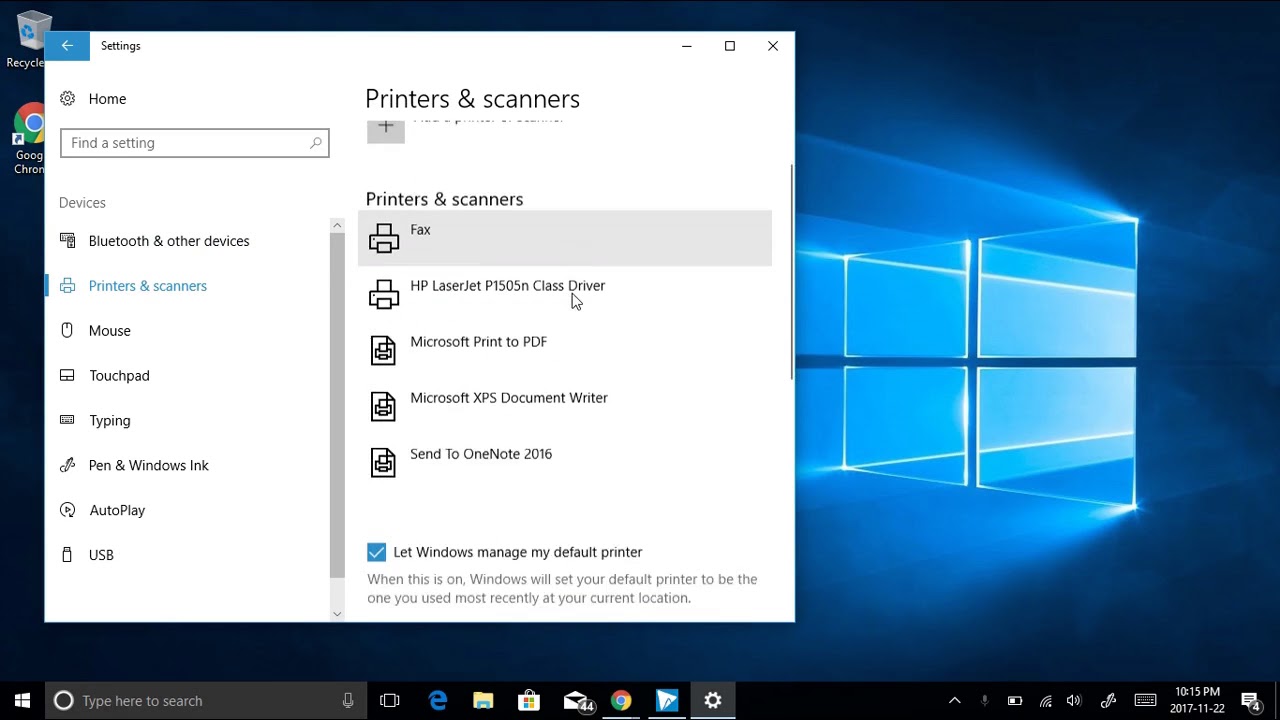Uncheck Let Windows manage my default printer

pos(376,552)
